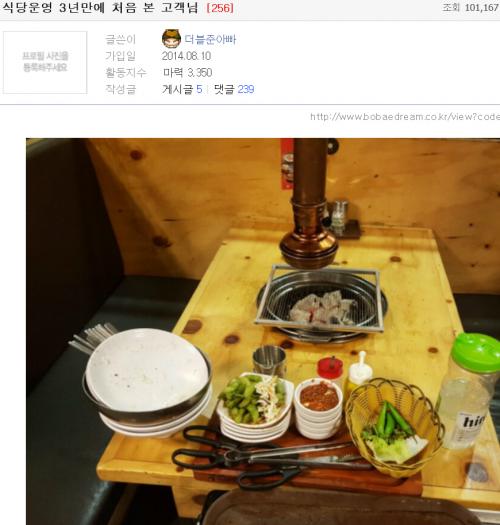Click the 작성글 label

(x=120, y=89)
